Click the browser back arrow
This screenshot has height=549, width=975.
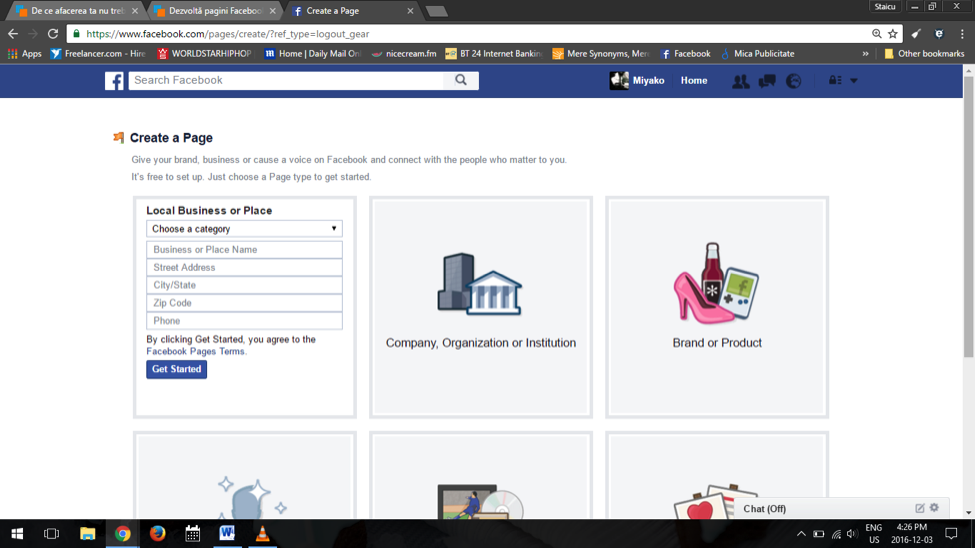point(13,34)
